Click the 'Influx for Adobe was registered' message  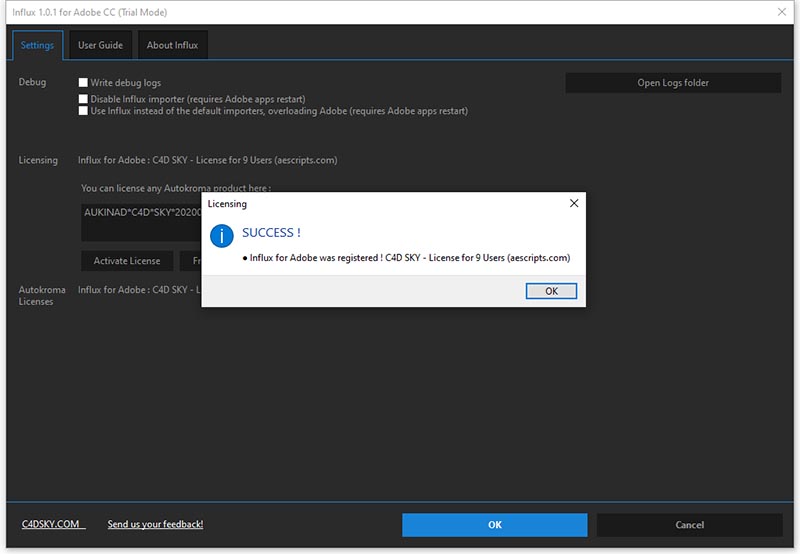407,258
